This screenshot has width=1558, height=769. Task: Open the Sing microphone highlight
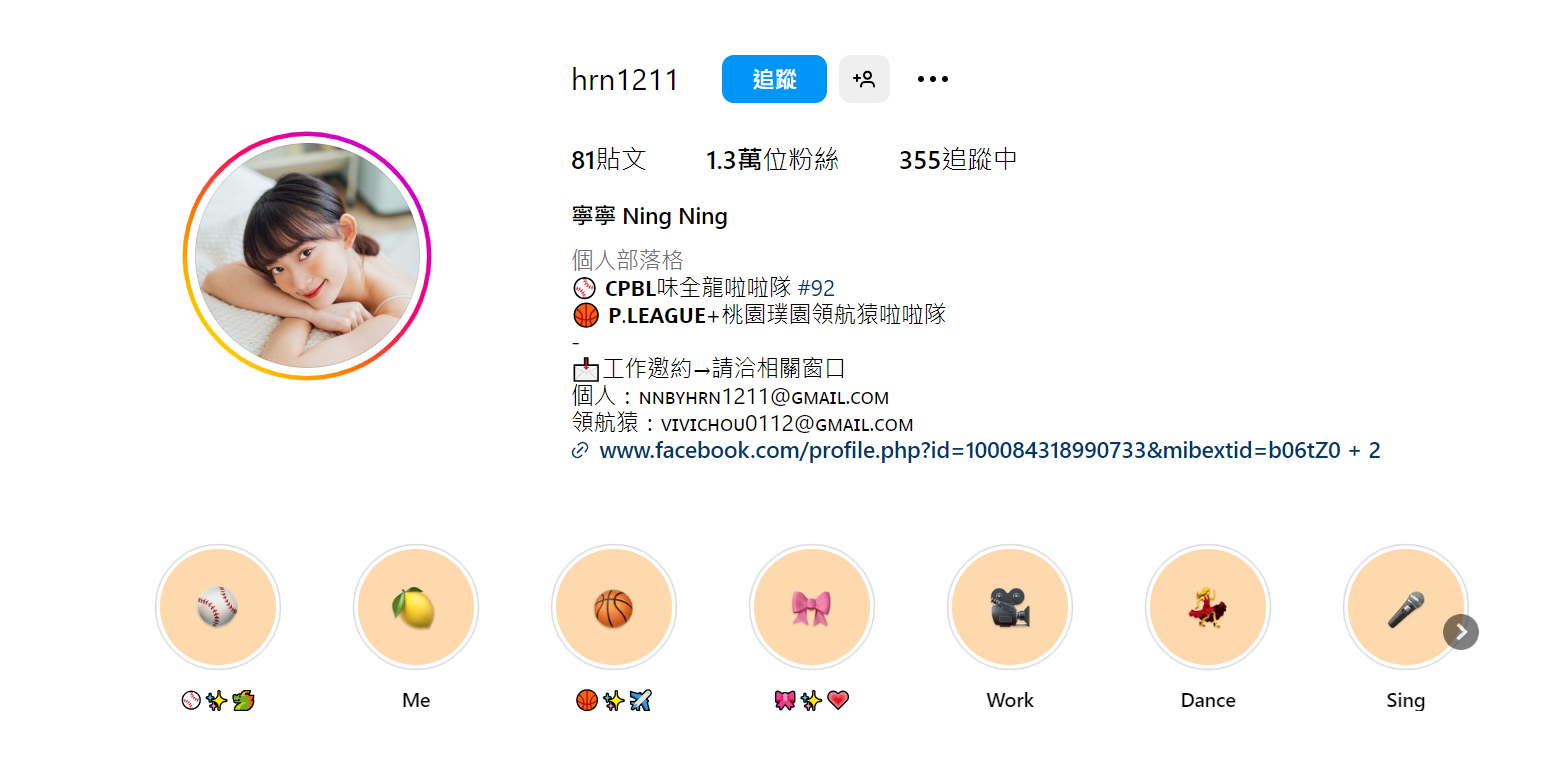pos(1406,607)
